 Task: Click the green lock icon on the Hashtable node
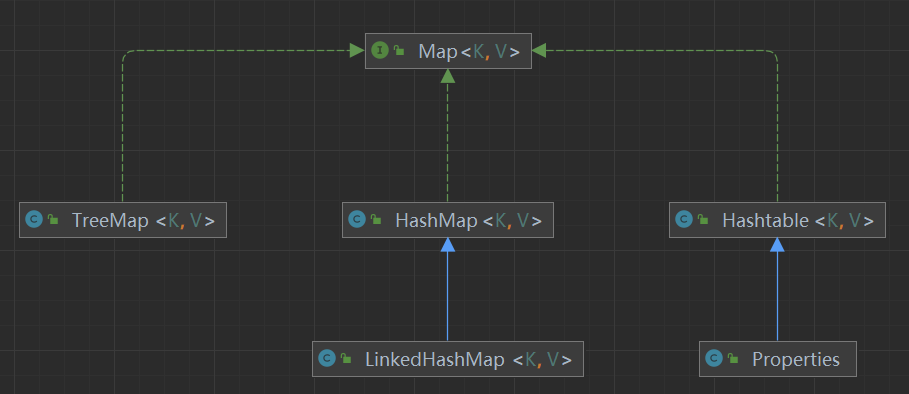tap(703, 220)
